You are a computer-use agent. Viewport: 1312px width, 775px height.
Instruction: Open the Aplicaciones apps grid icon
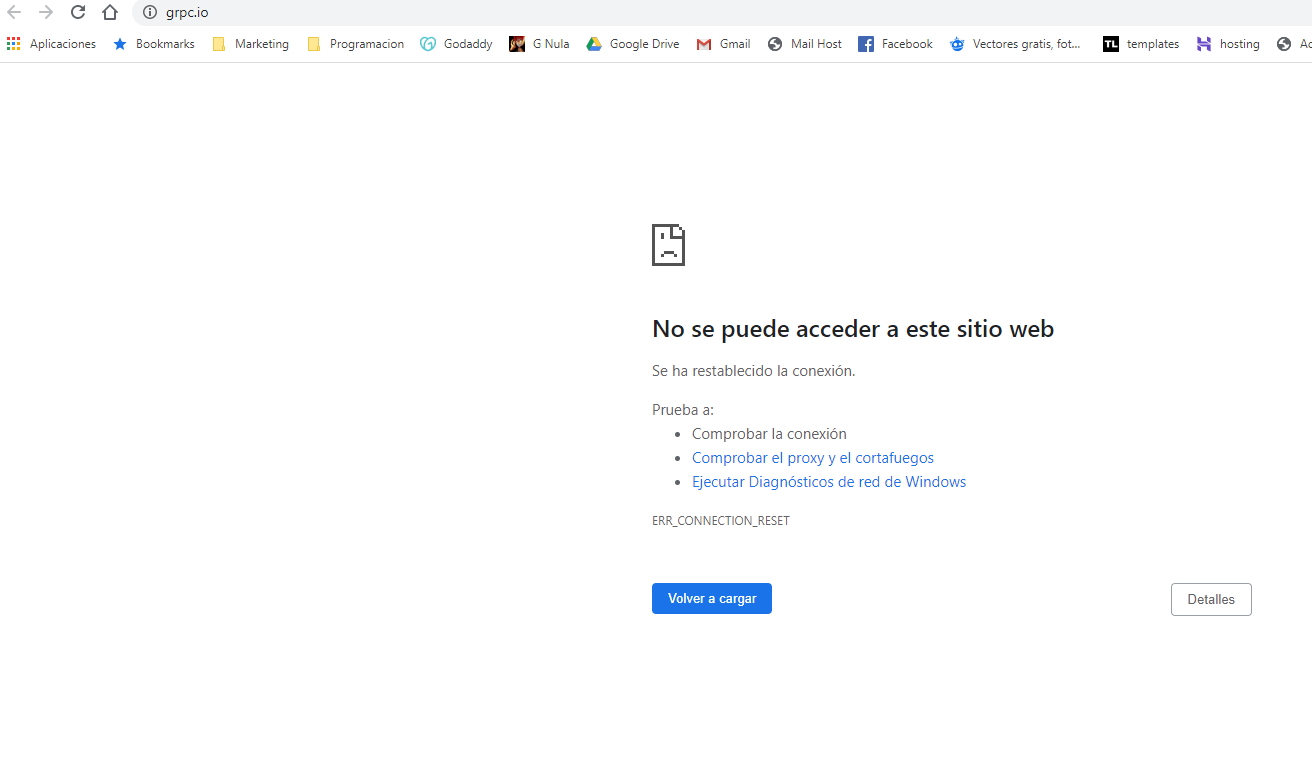pyautogui.click(x=51, y=44)
